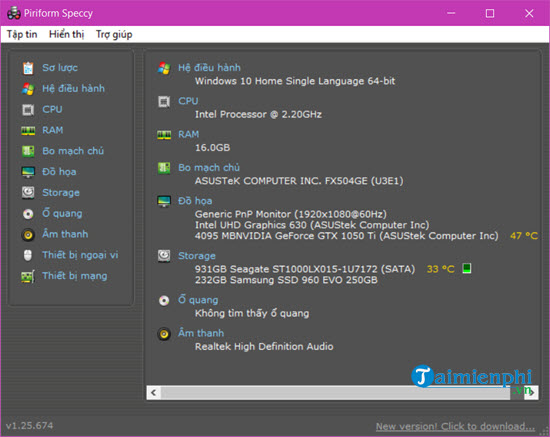Screen dimensions: 550x437
Task: Click the CPU heading in summary
Action: (188, 101)
